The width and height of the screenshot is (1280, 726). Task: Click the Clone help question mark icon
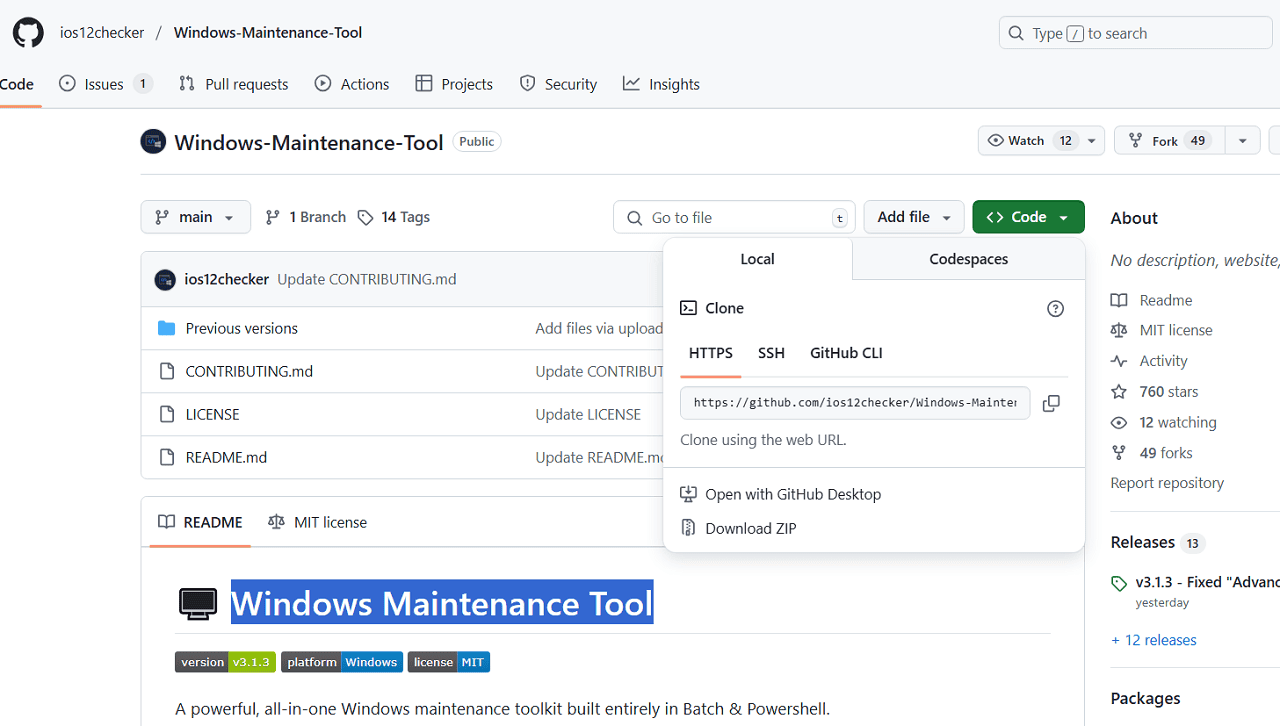click(1055, 309)
